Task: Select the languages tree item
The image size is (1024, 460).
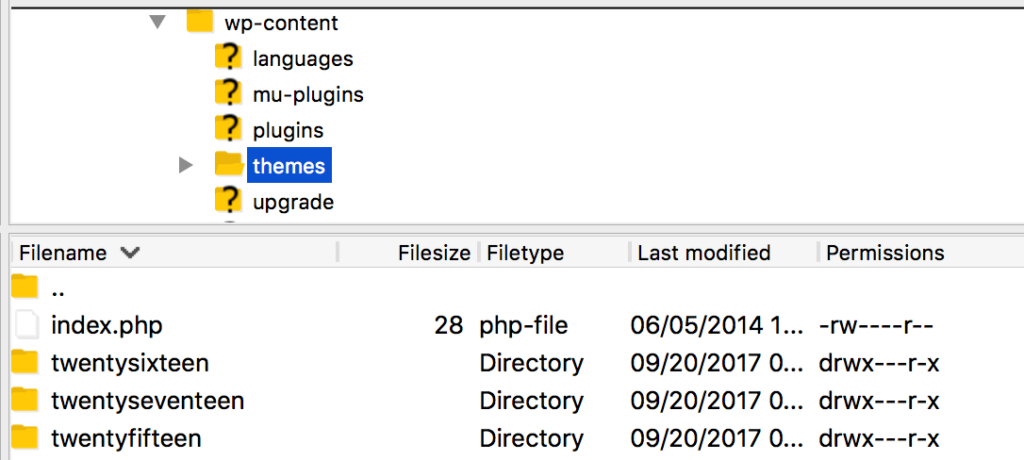Action: click(302, 59)
